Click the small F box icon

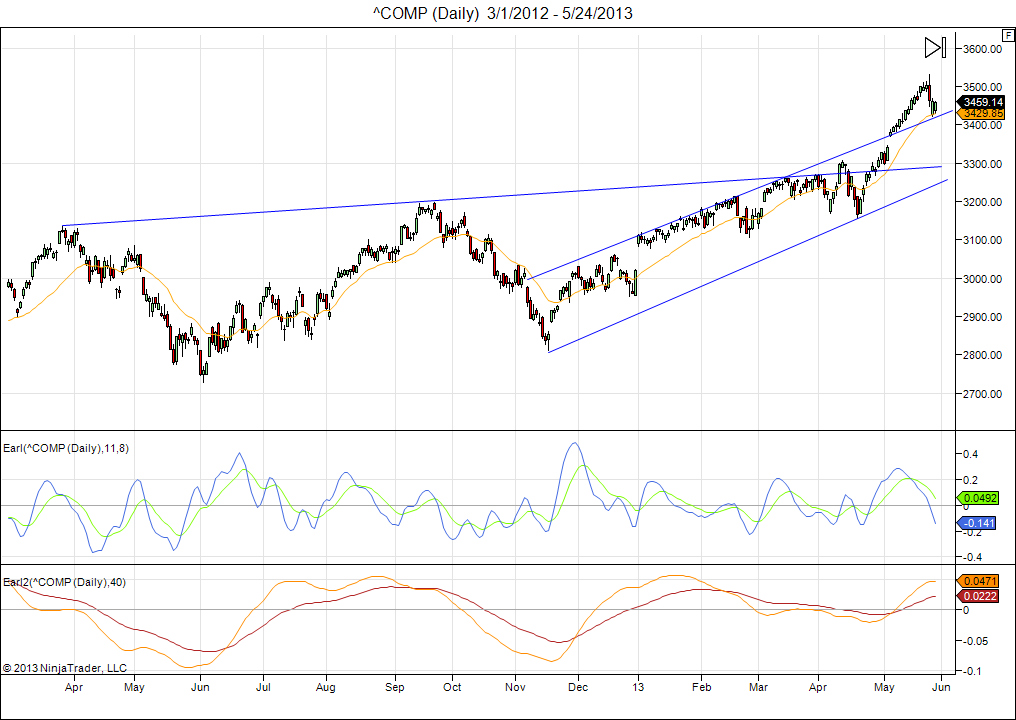(x=1007, y=35)
